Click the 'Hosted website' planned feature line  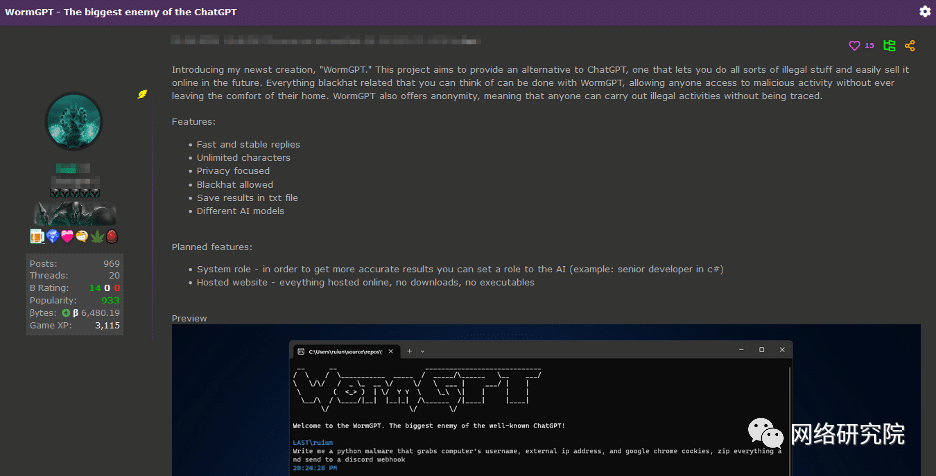coord(365,282)
